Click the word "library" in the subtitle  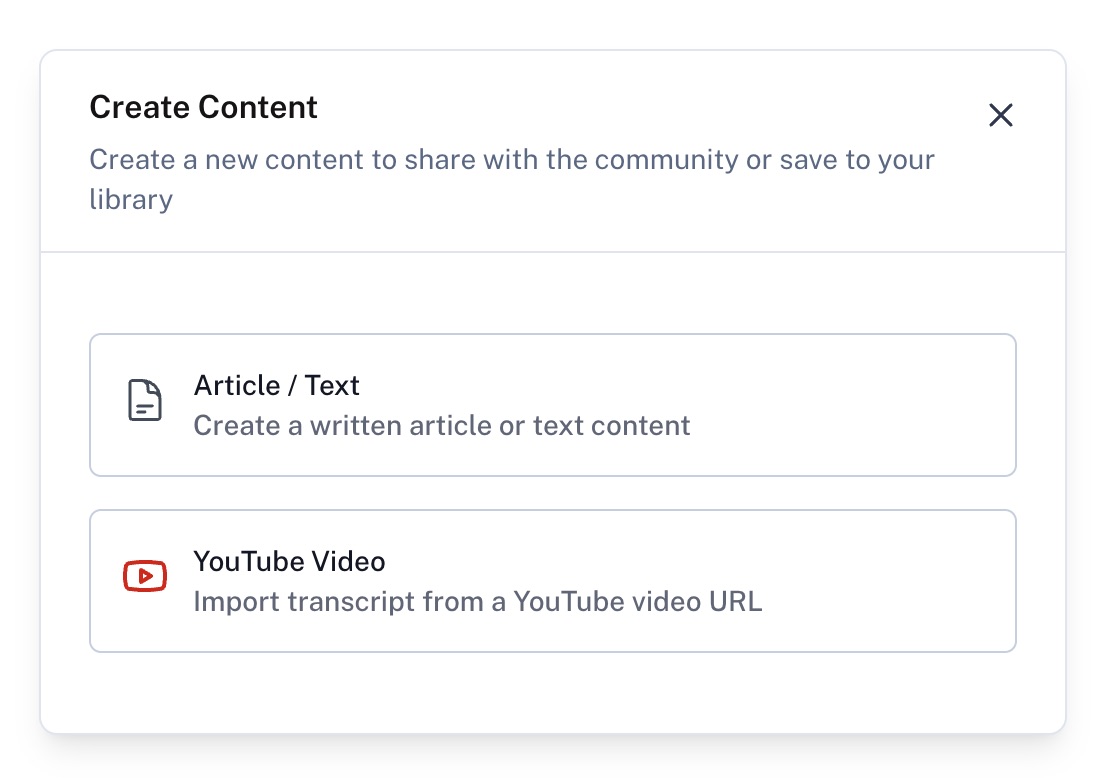point(131,199)
